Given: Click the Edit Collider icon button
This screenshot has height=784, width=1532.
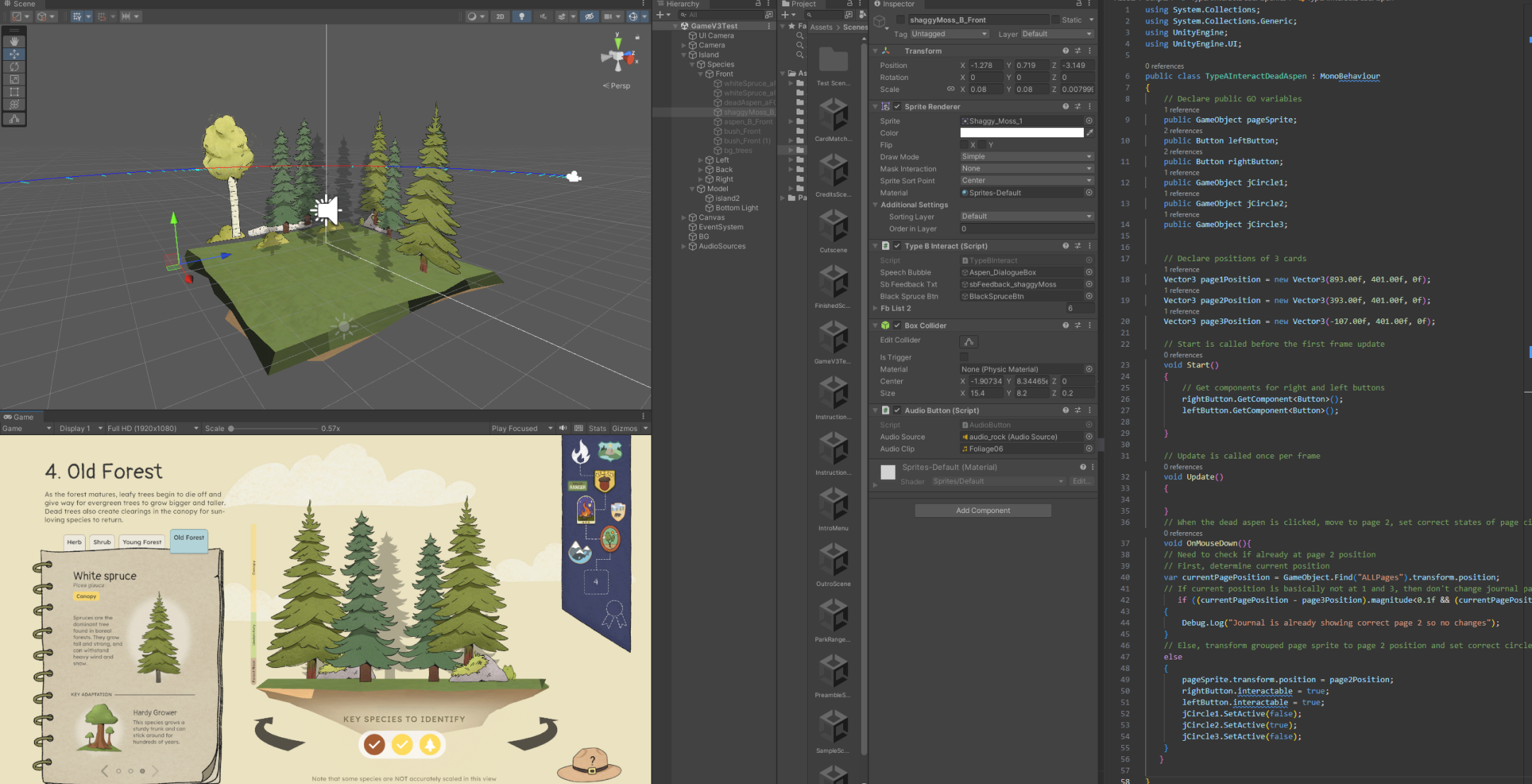Looking at the screenshot, I should point(969,342).
